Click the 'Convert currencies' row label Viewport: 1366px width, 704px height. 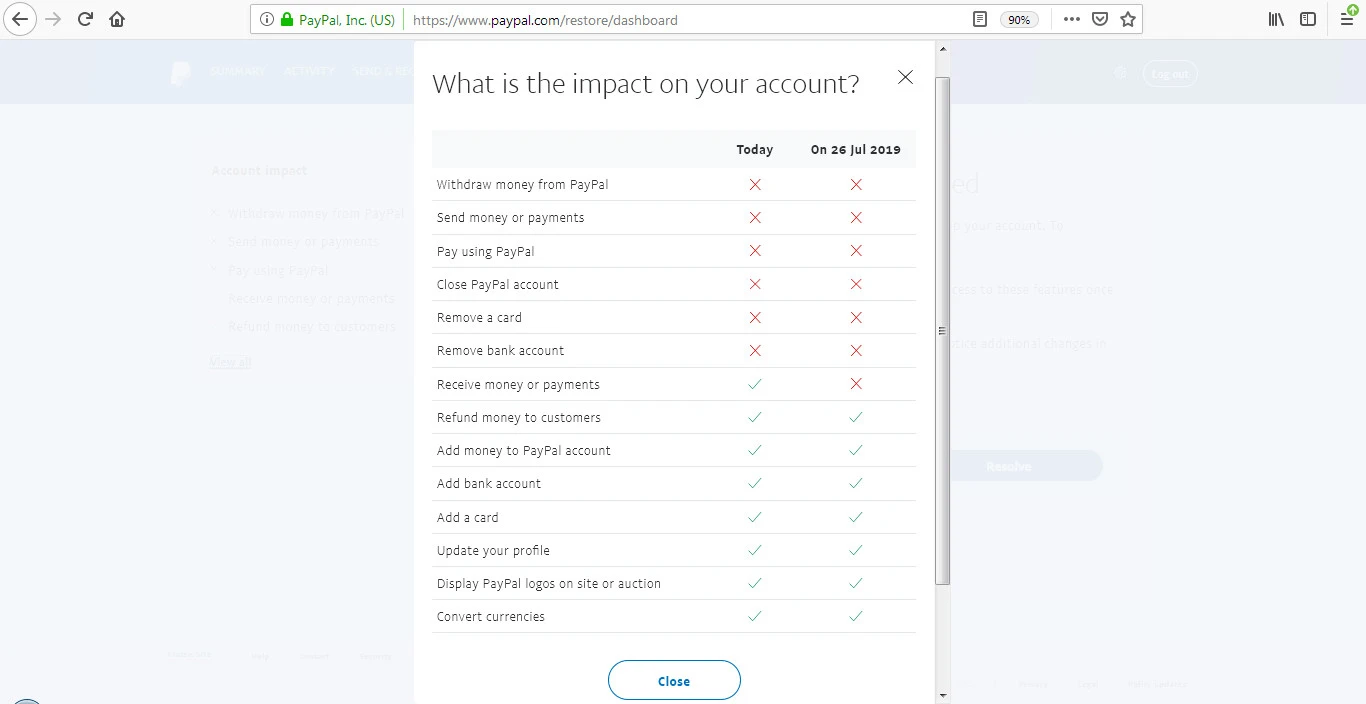[491, 616]
